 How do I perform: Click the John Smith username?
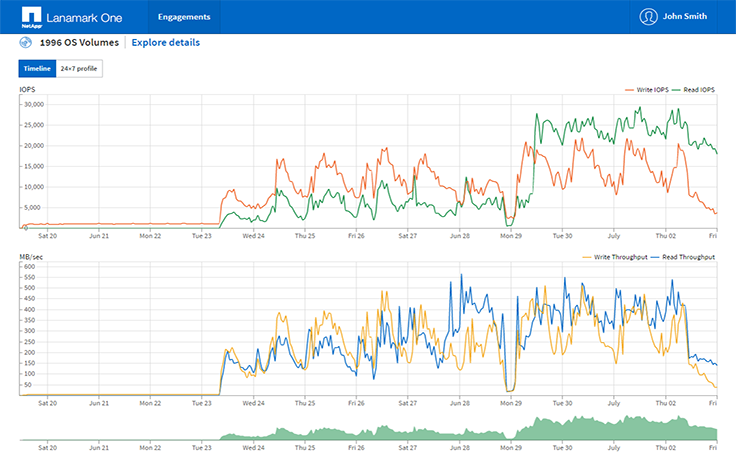tap(691, 16)
